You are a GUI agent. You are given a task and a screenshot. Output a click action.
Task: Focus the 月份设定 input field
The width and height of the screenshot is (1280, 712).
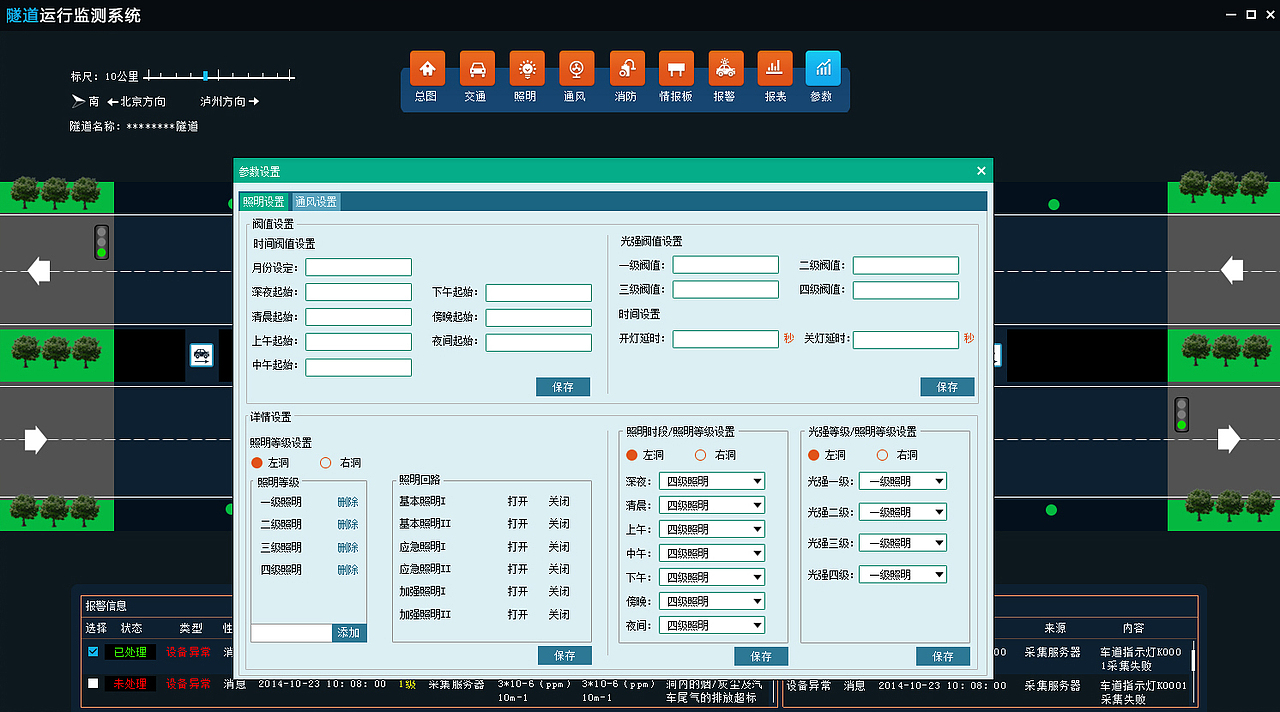pos(359,267)
